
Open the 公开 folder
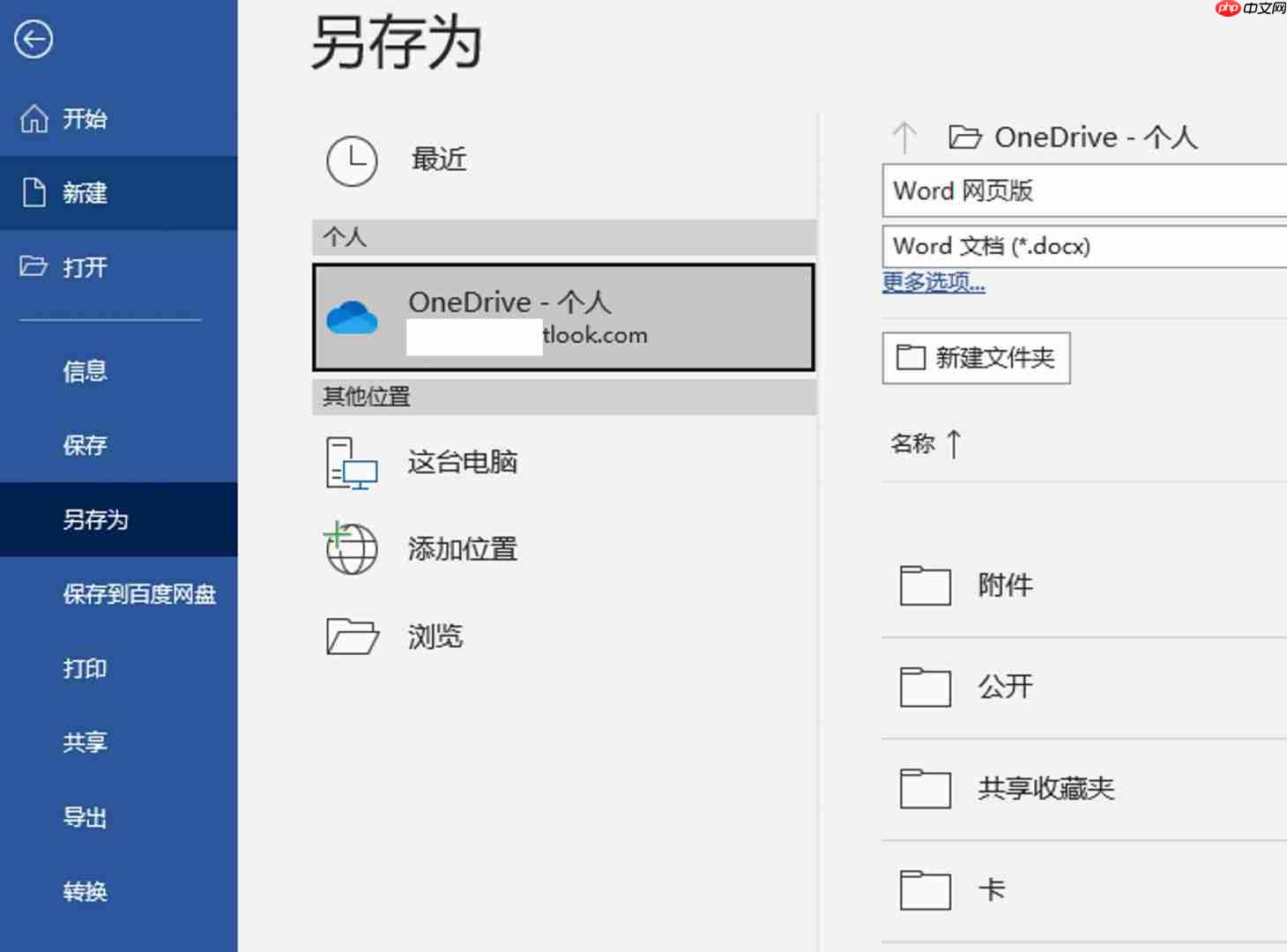point(1084,687)
